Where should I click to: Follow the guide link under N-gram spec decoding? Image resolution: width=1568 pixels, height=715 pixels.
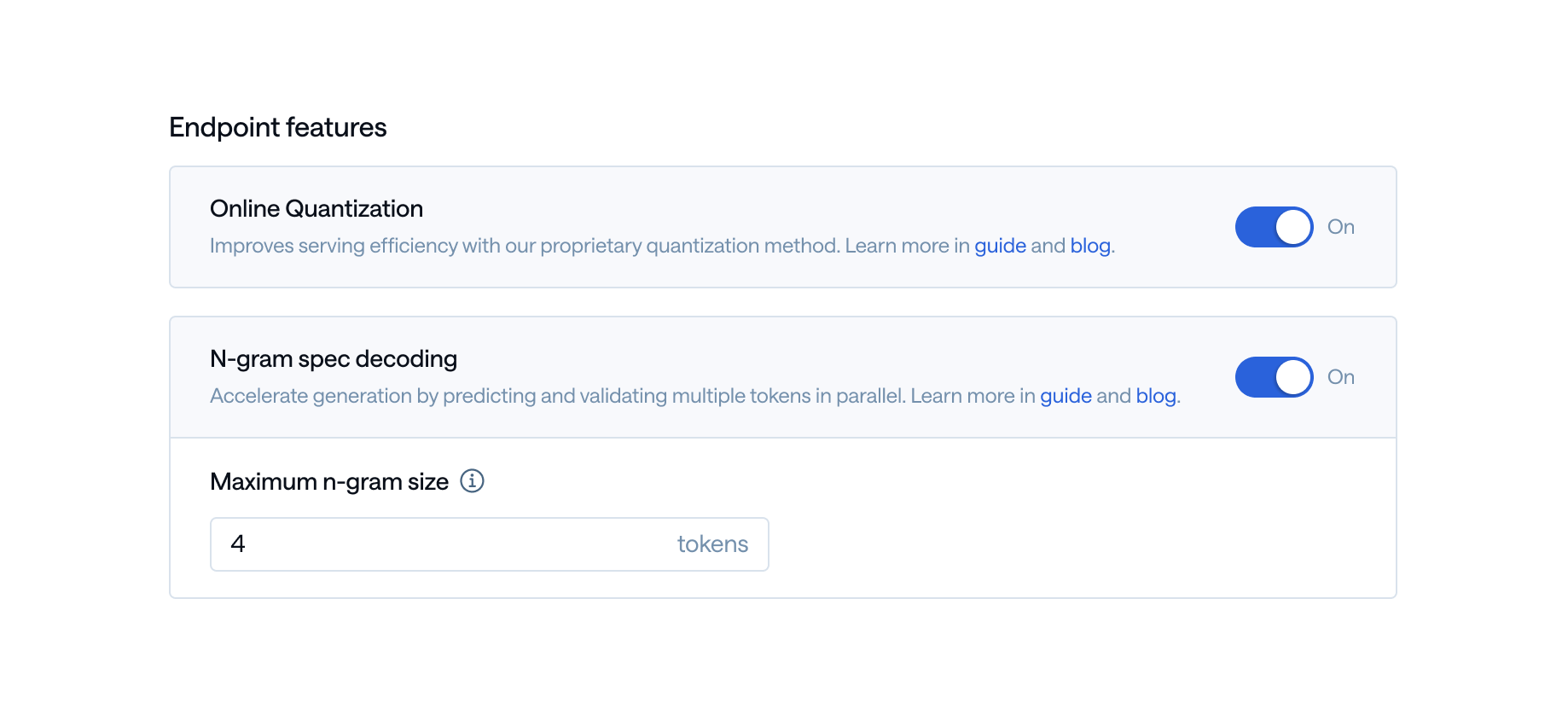(1066, 396)
